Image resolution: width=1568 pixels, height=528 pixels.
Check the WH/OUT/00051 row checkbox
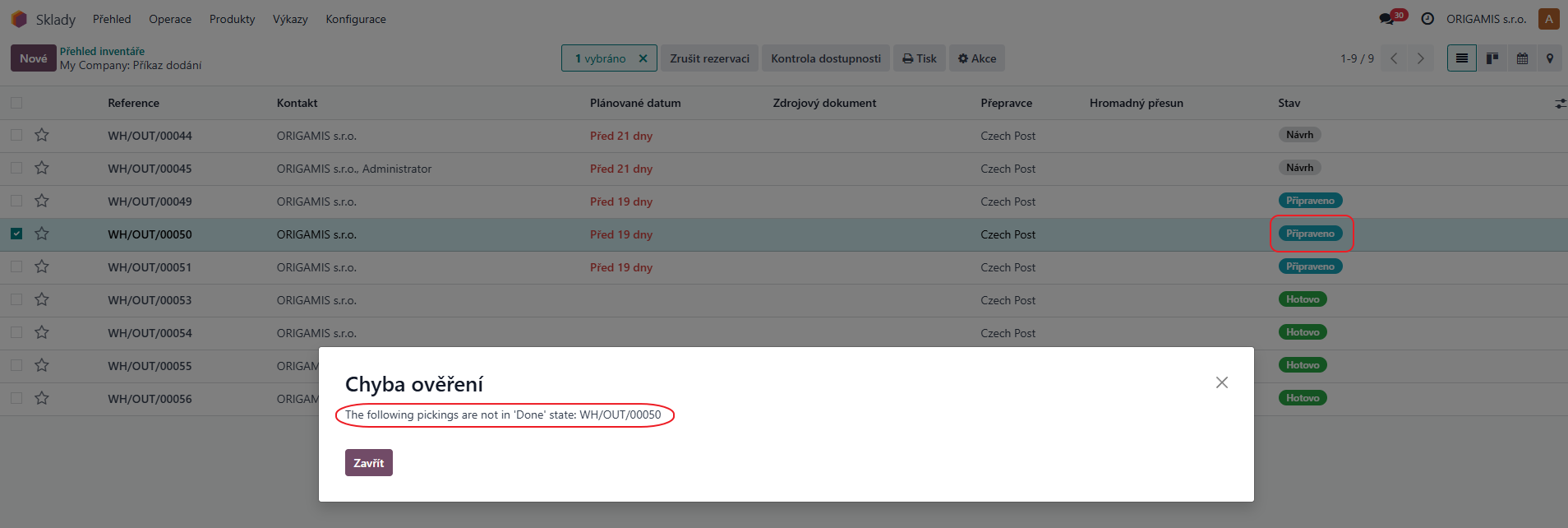[16, 266]
